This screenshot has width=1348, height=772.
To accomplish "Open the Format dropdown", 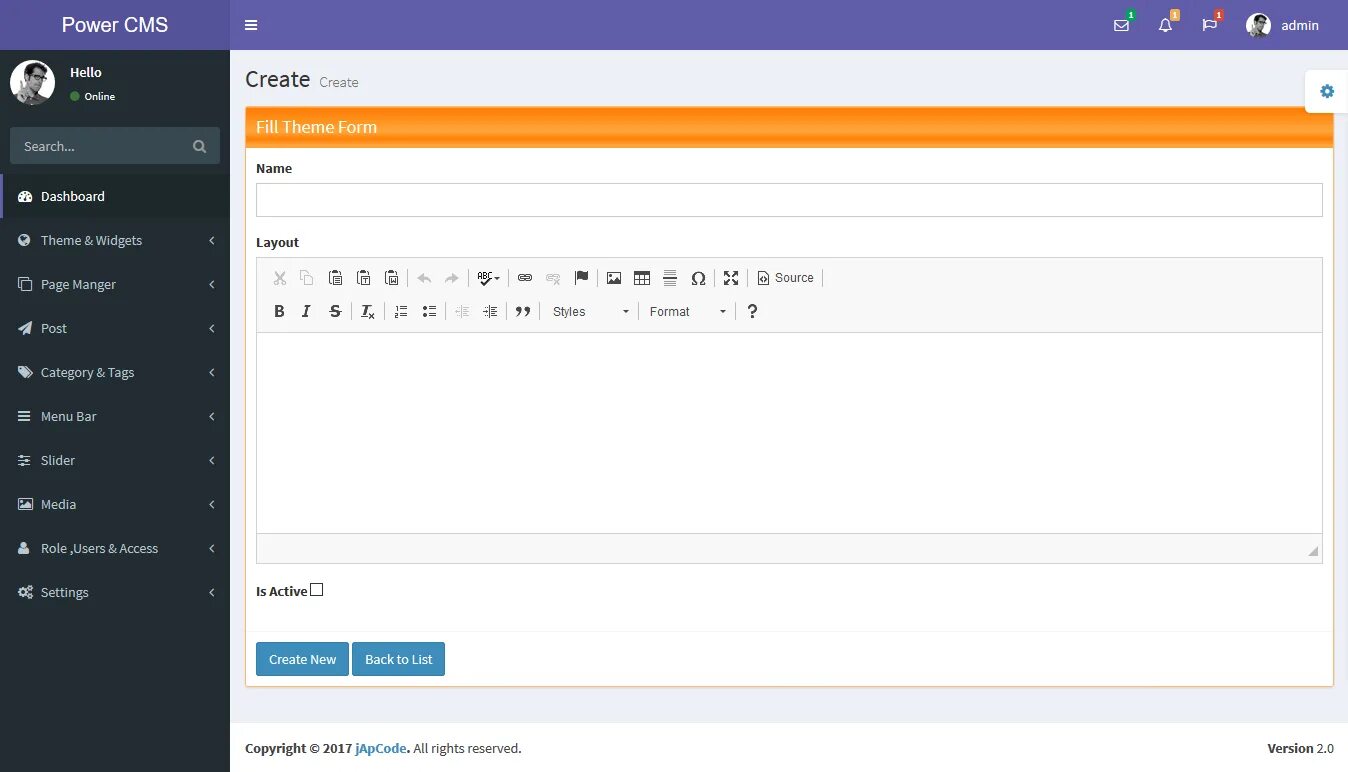I will click(x=687, y=312).
